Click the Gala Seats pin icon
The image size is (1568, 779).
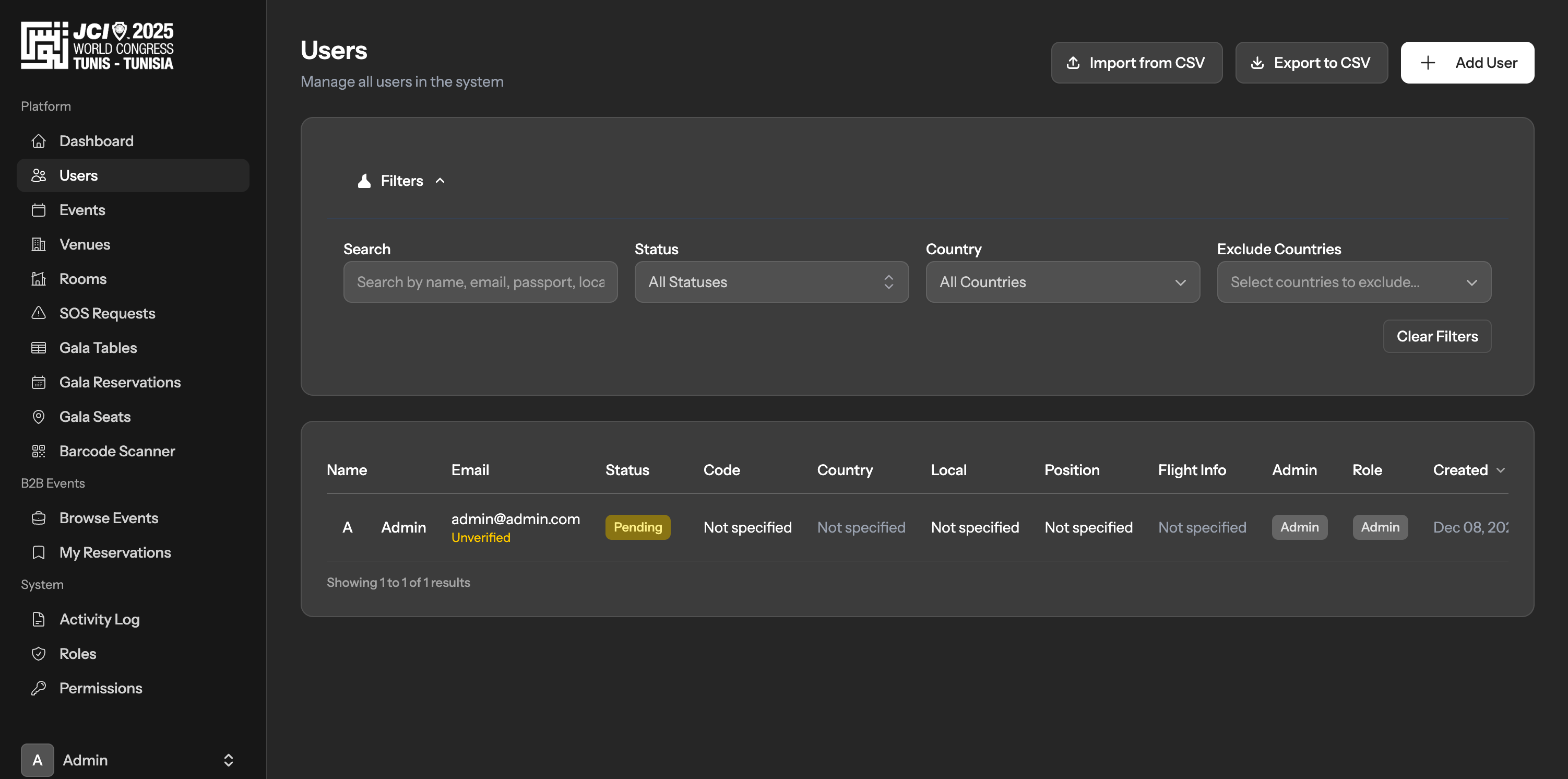coord(38,417)
